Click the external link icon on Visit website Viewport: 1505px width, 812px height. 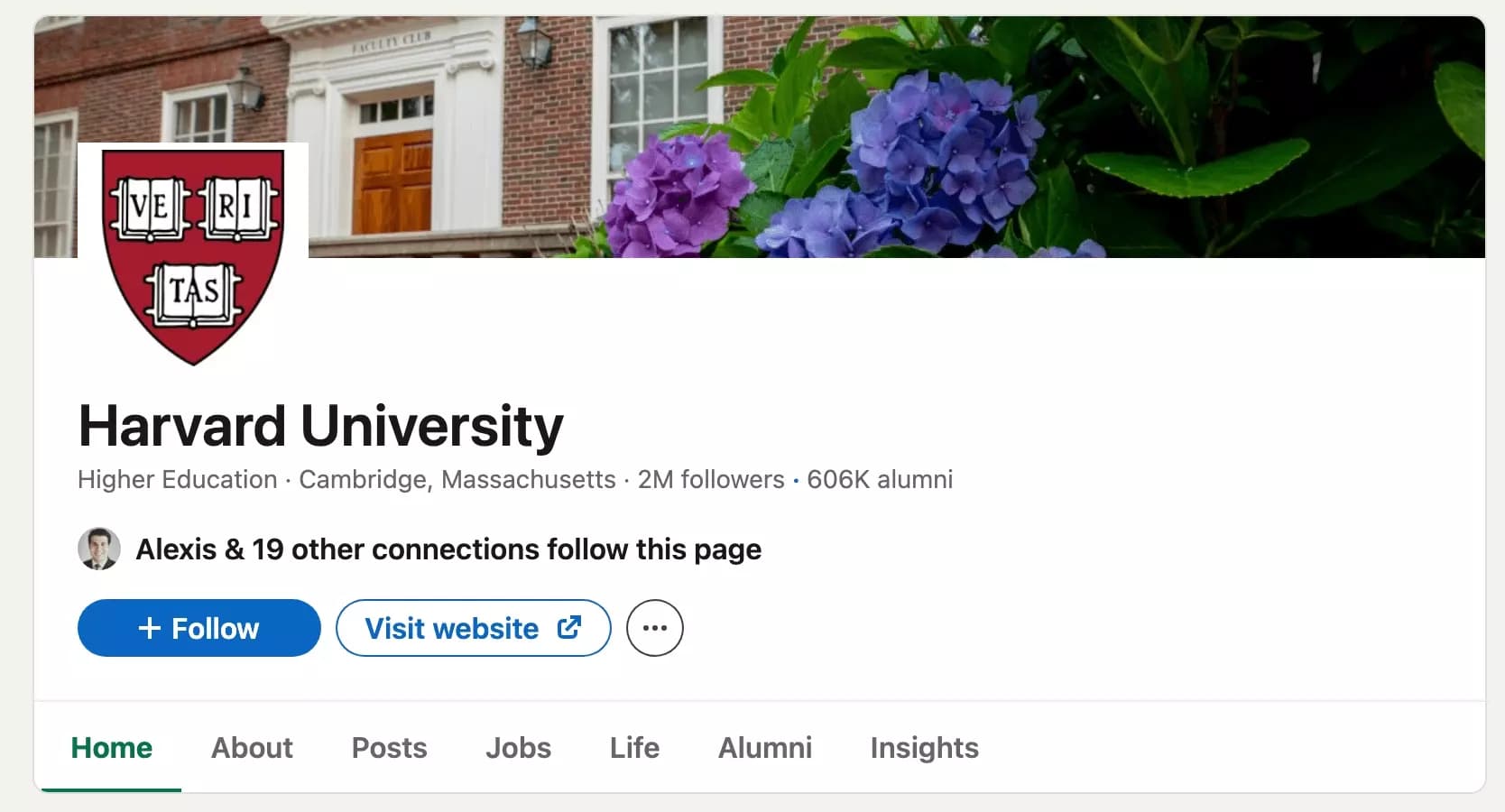point(569,627)
